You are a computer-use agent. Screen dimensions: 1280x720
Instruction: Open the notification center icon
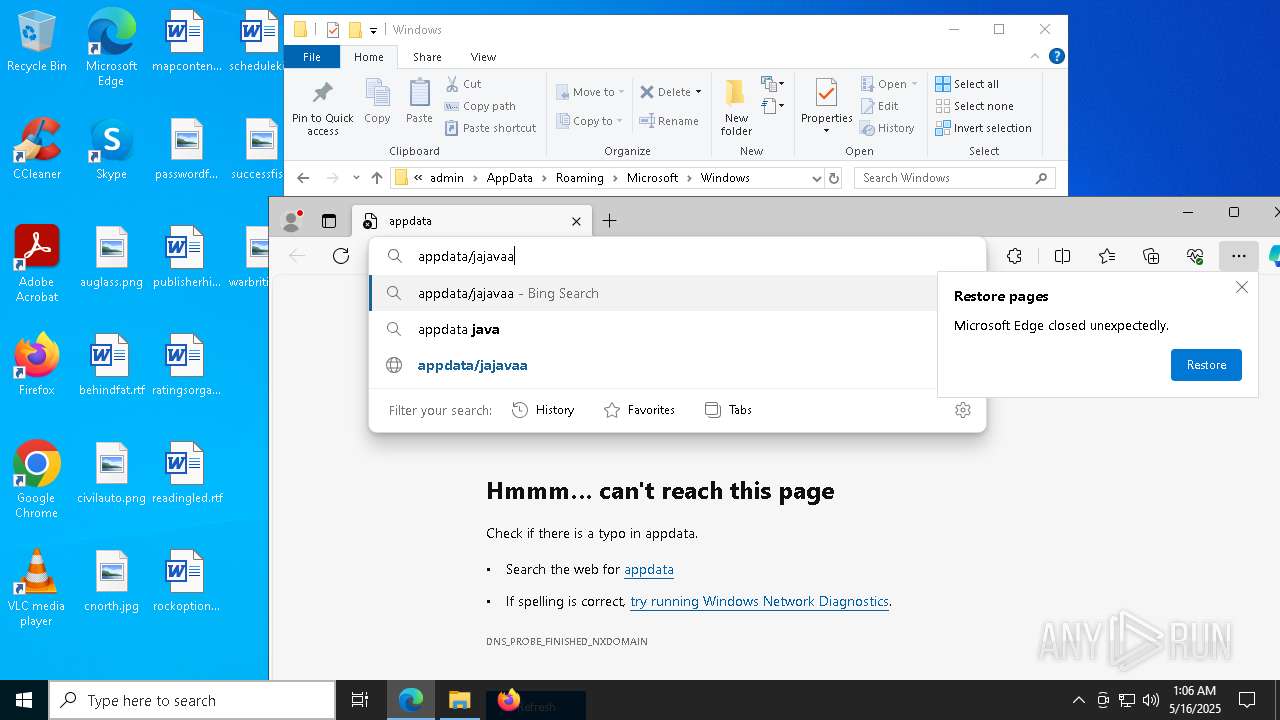pyautogui.click(x=1247, y=700)
